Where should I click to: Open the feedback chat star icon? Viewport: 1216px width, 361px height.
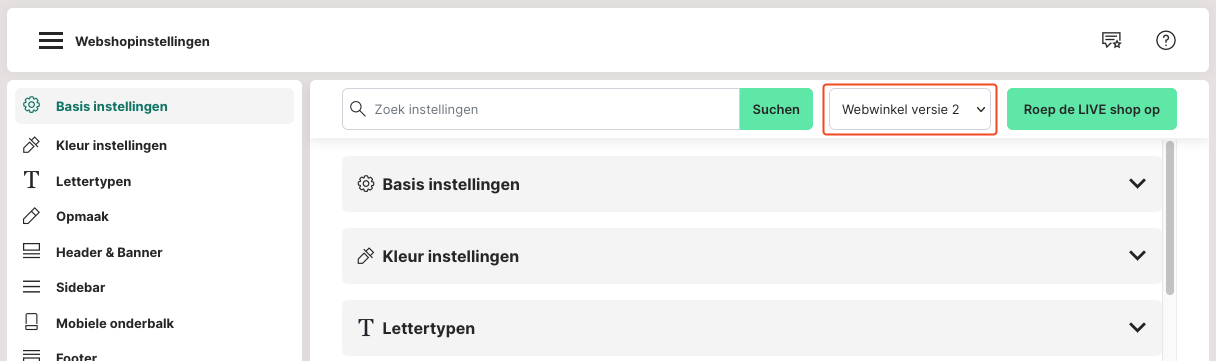(1111, 41)
